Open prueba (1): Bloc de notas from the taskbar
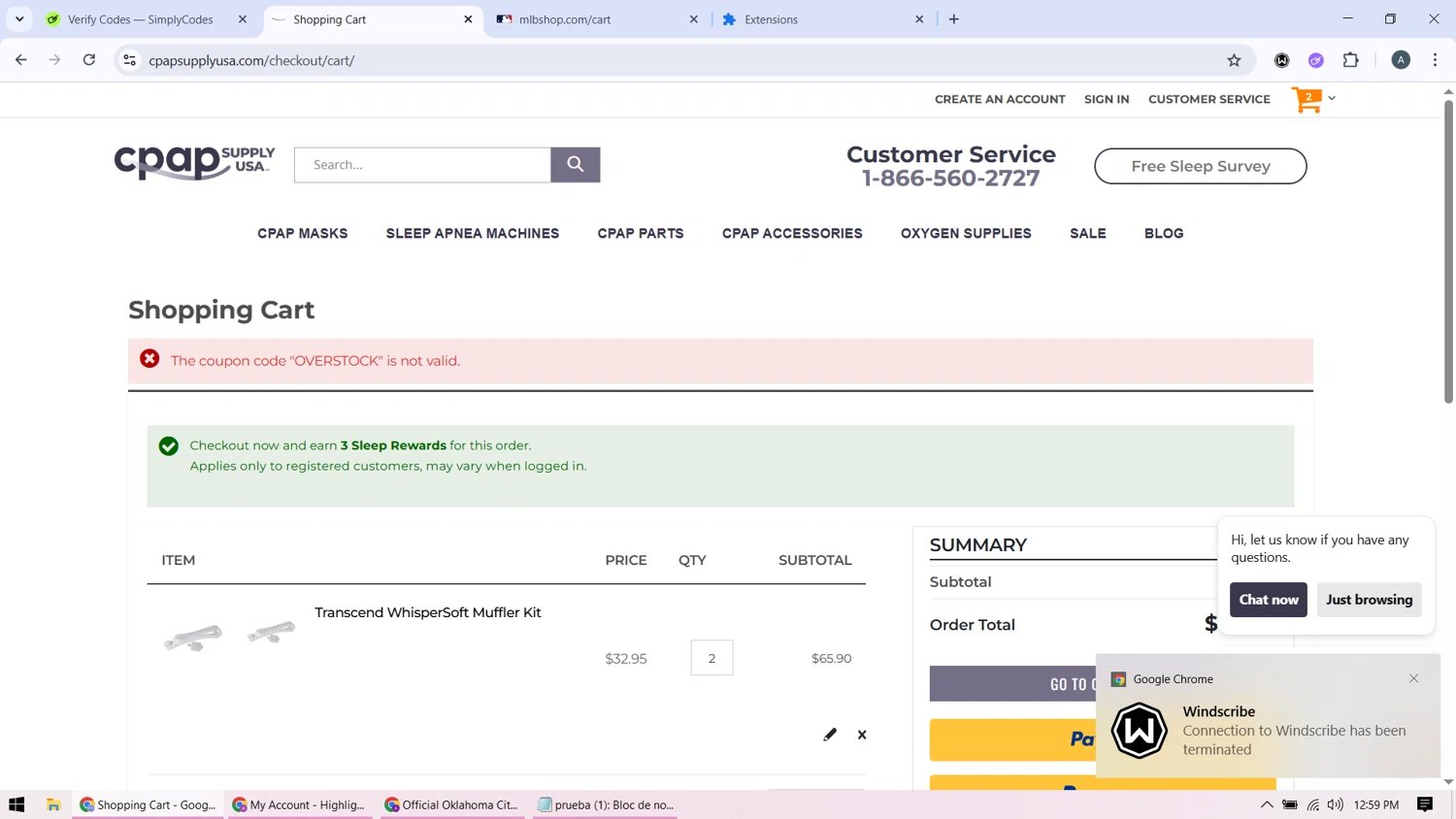This screenshot has width=1456, height=819. click(605, 804)
